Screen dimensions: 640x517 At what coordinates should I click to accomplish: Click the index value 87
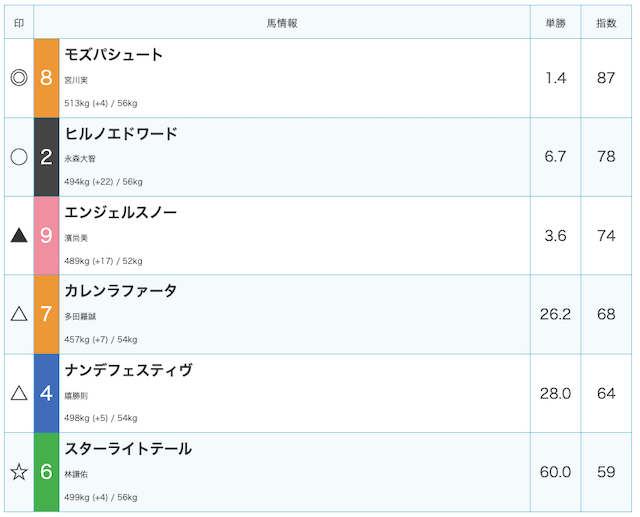click(x=606, y=78)
